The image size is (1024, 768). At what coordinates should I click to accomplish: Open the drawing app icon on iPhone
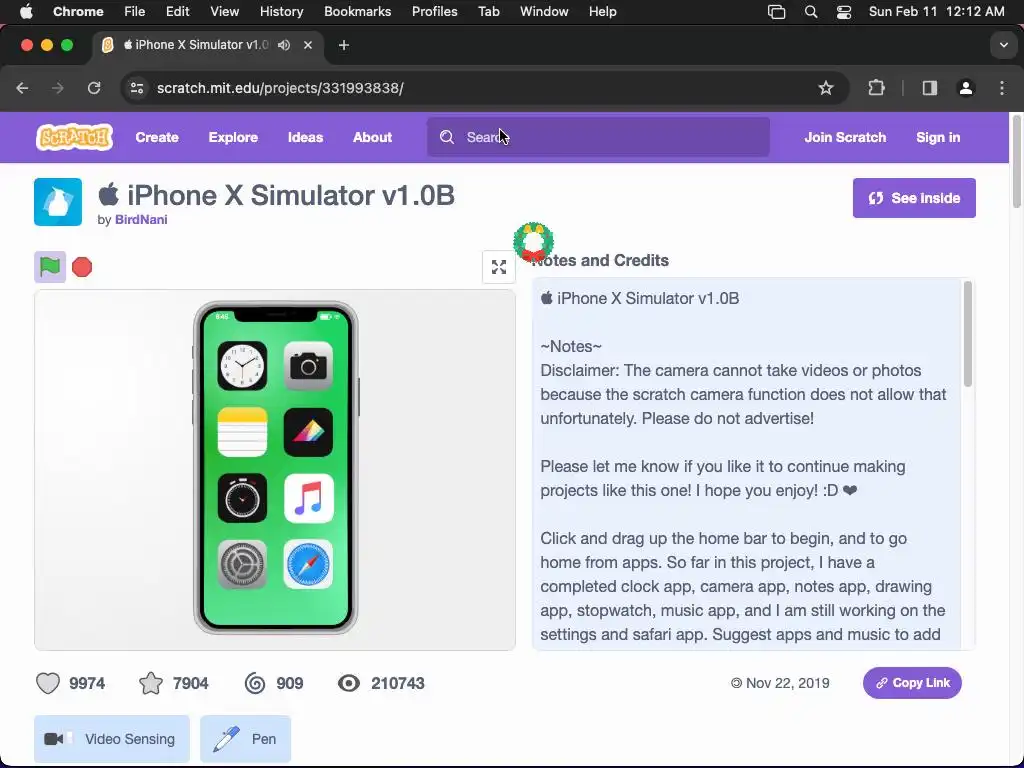point(308,432)
